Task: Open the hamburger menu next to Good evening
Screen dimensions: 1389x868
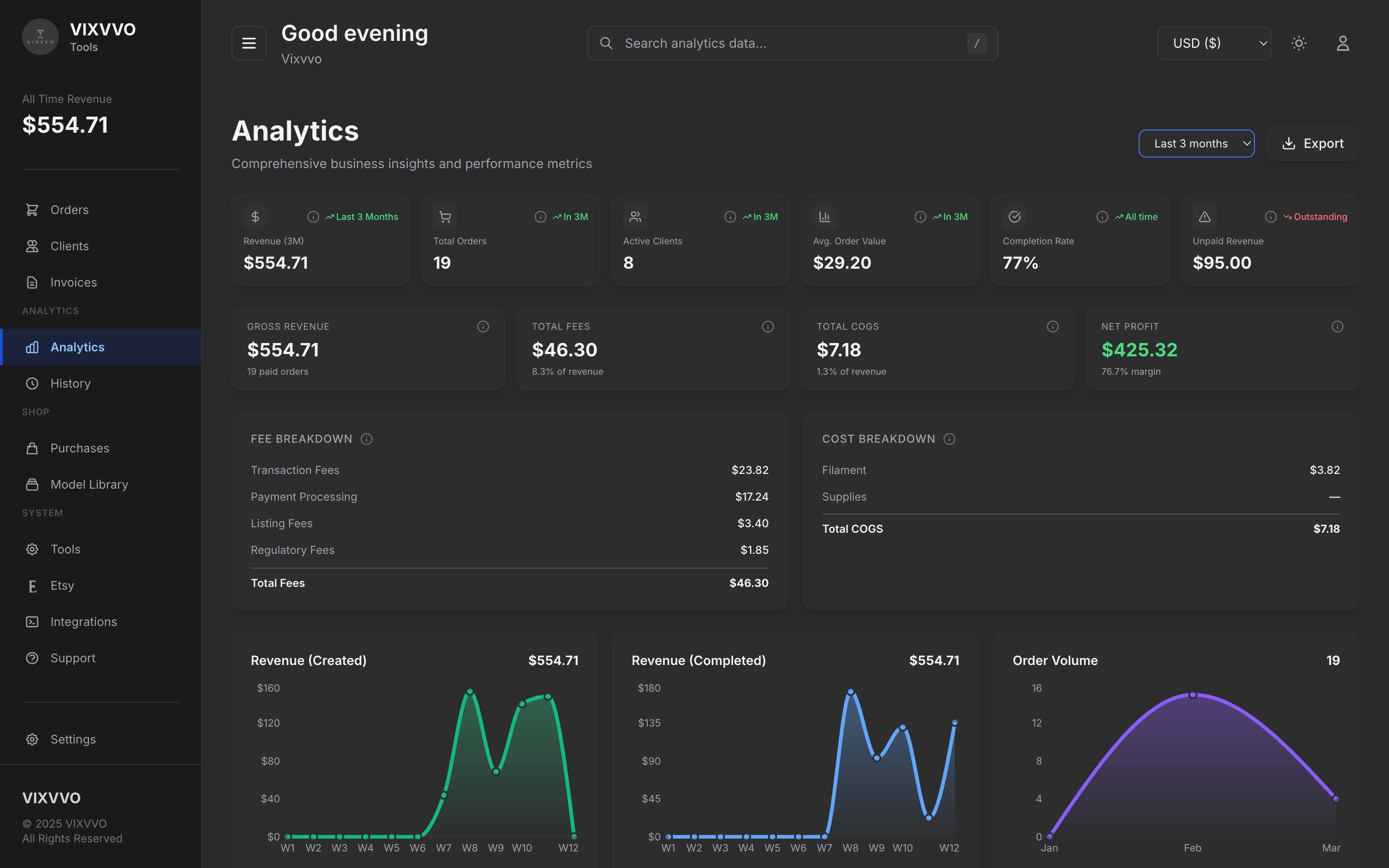Action: point(248,43)
